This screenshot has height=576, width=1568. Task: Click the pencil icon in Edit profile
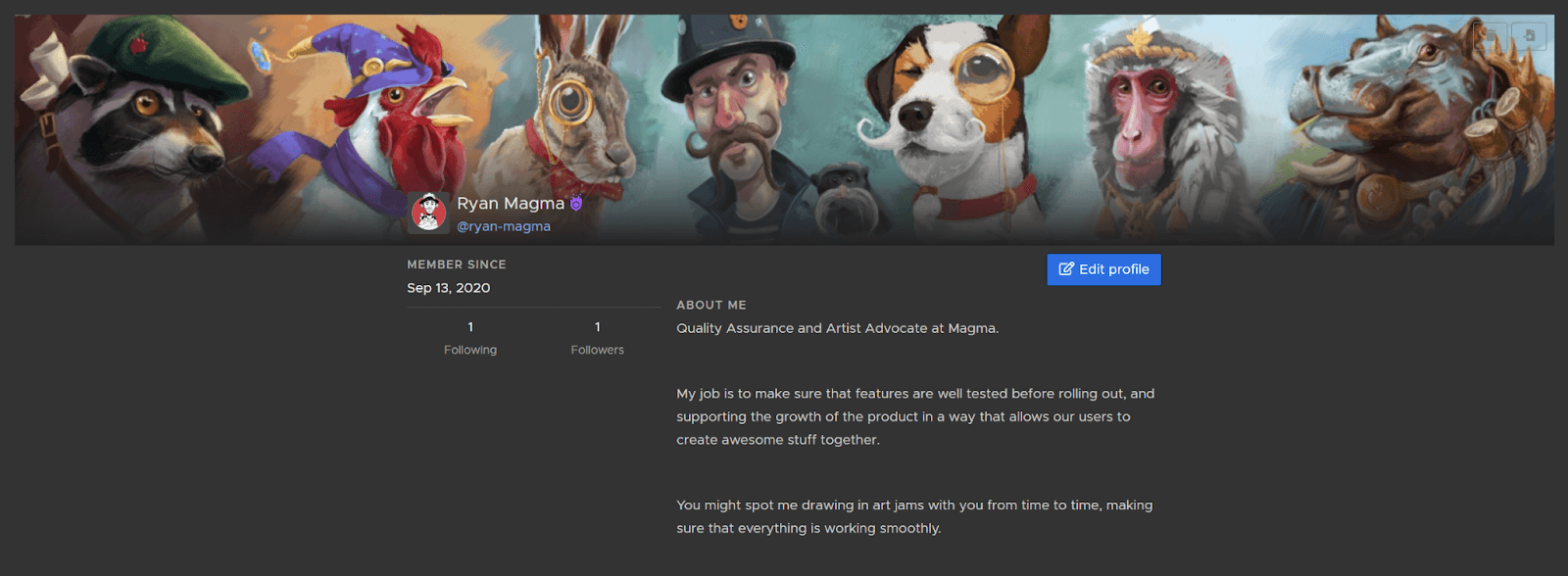click(x=1066, y=269)
